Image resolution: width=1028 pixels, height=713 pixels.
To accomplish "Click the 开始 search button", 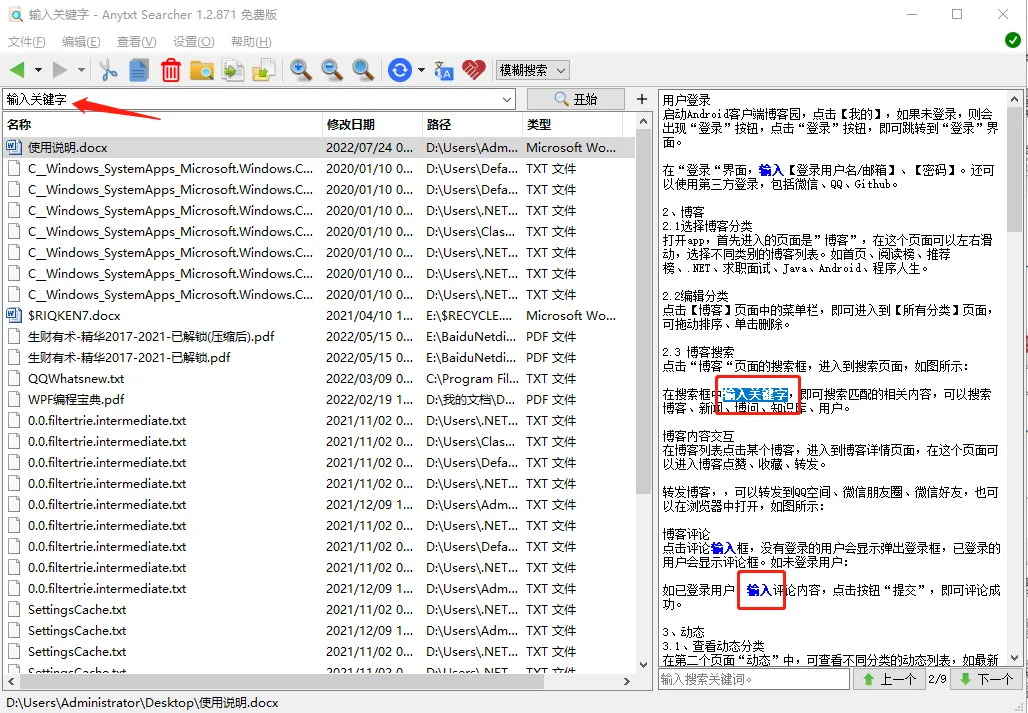I will (x=576, y=99).
